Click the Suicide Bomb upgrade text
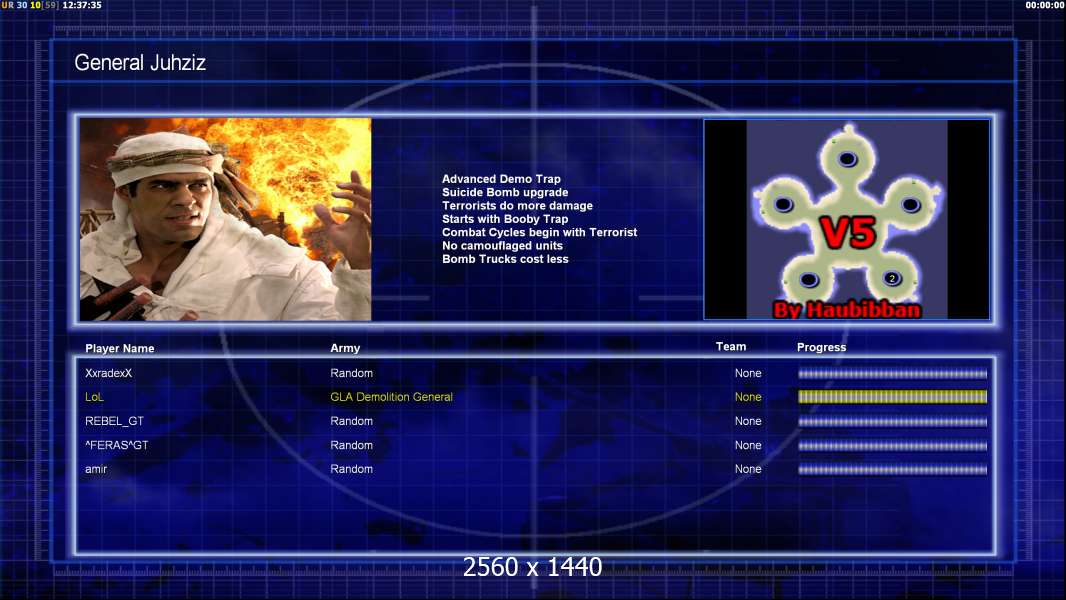This screenshot has height=600, width=1066. click(x=505, y=192)
